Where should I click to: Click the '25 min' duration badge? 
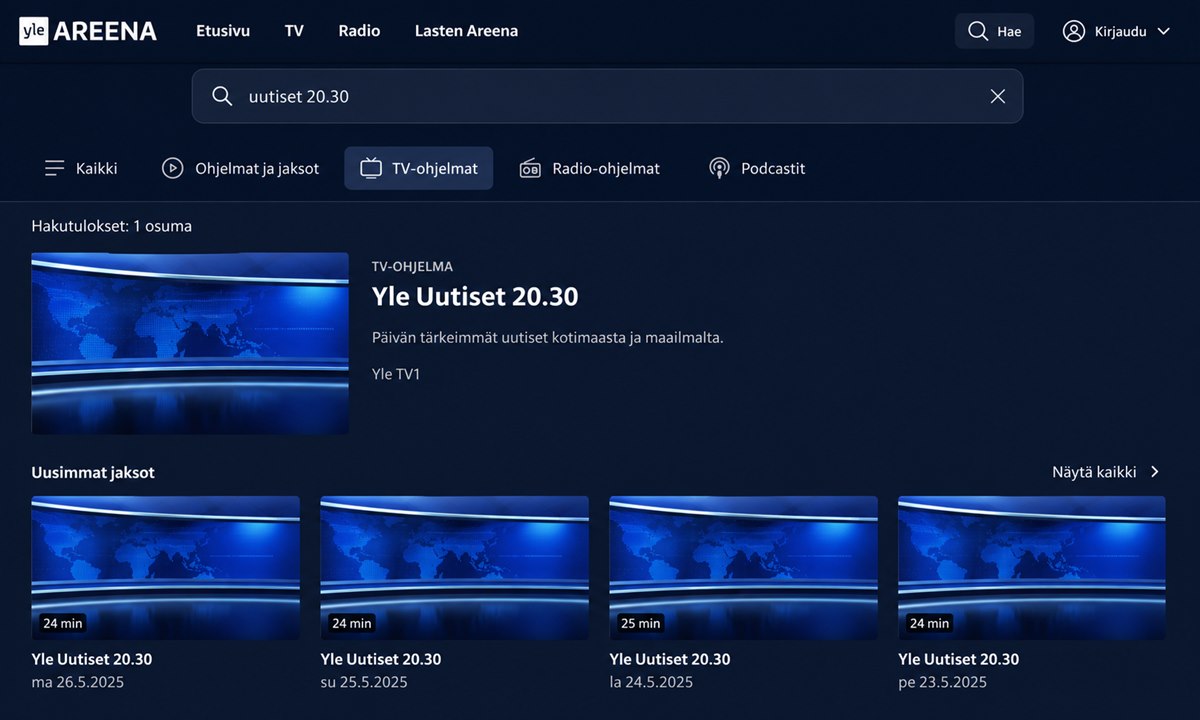pos(641,623)
